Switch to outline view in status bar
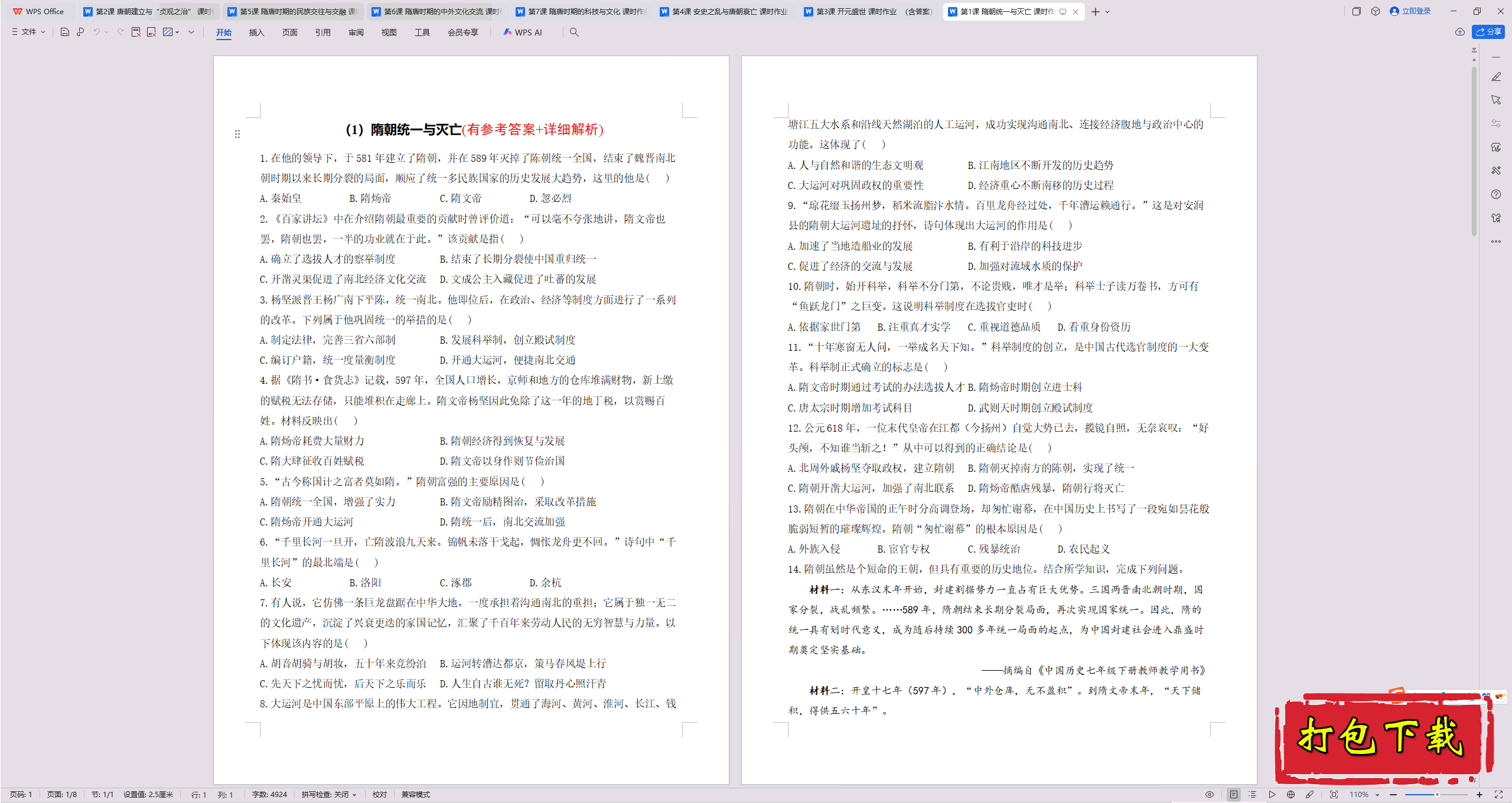 coord(1253,795)
